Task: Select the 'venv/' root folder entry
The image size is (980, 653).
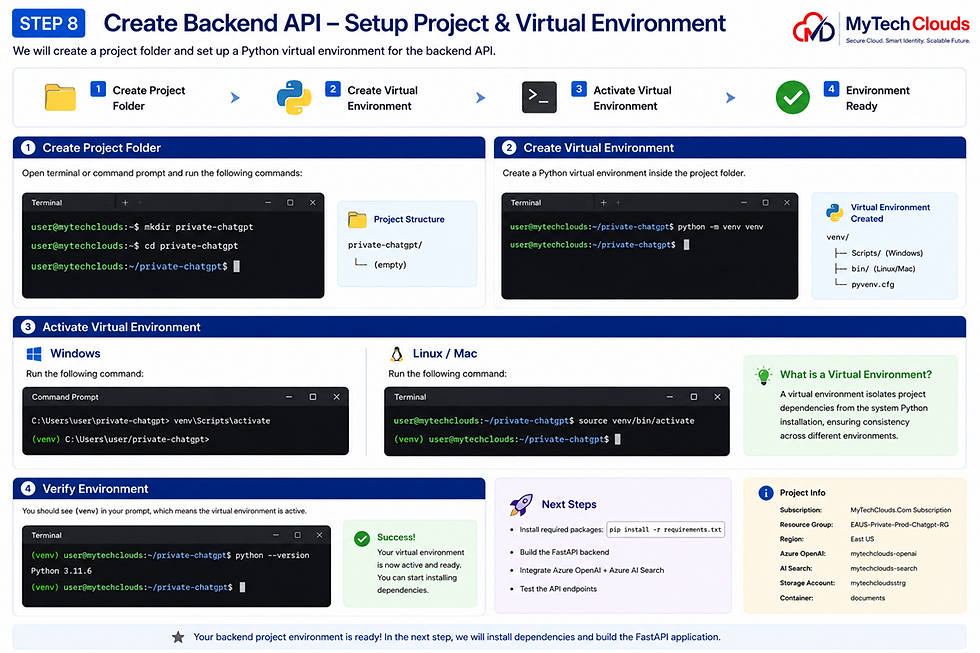Action: [x=838, y=237]
